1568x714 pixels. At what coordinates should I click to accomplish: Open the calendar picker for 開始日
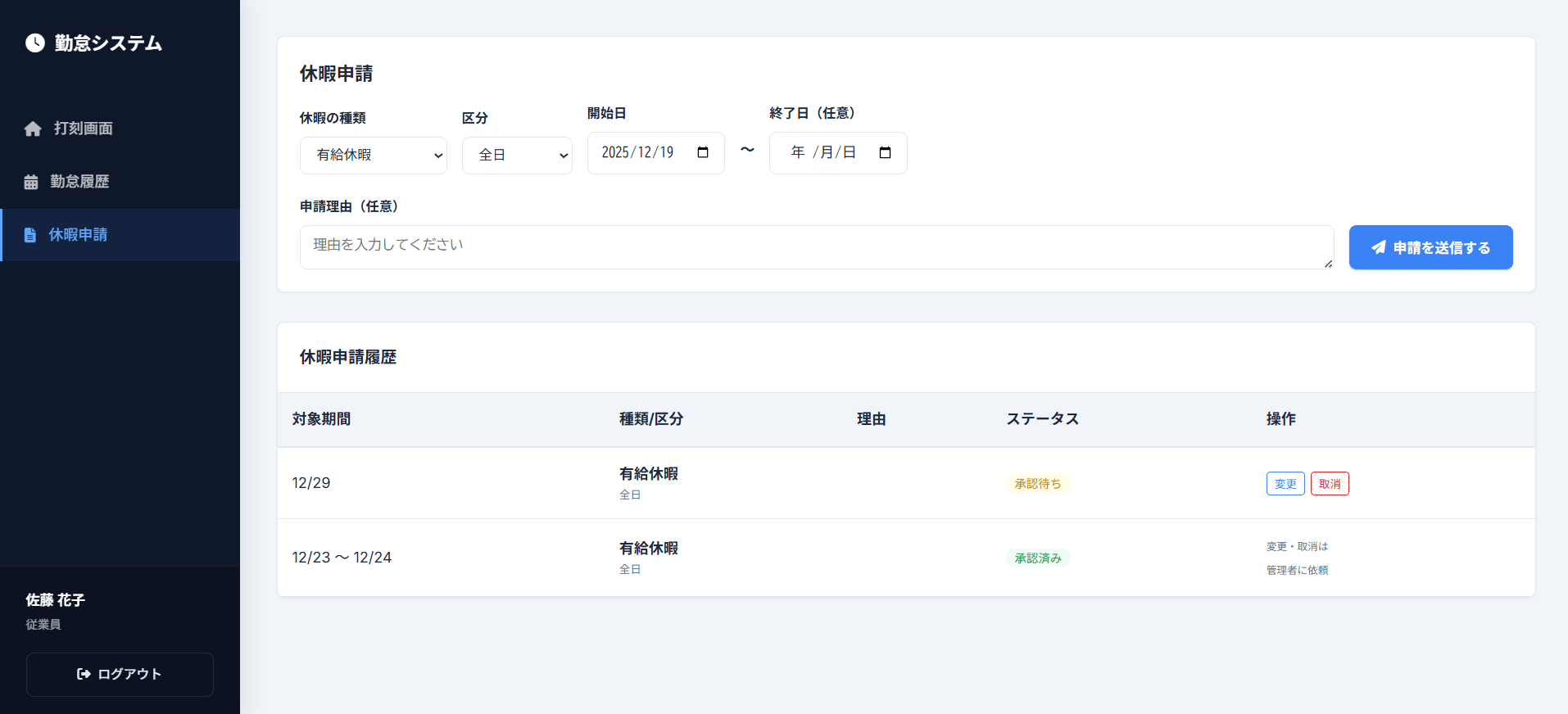tap(703, 153)
